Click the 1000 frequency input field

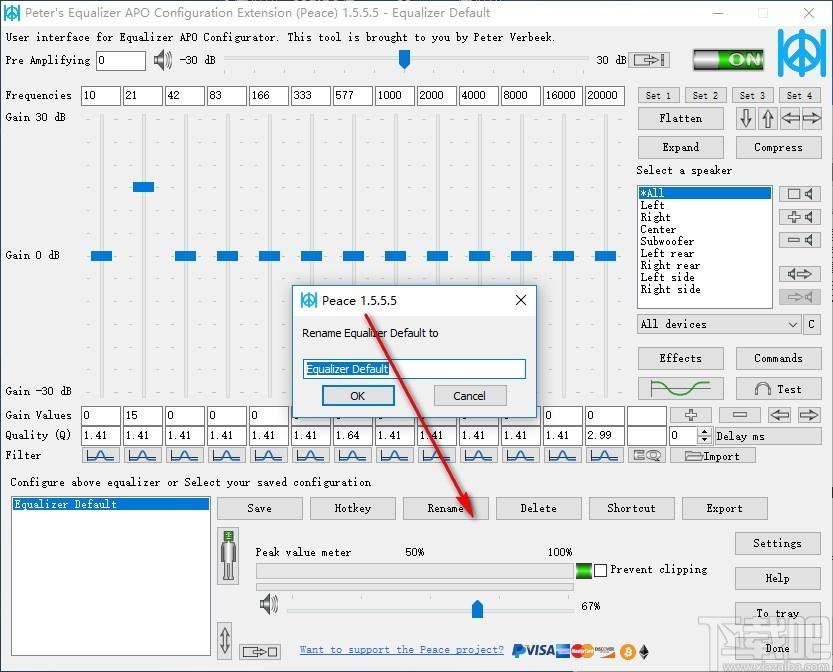click(x=395, y=96)
